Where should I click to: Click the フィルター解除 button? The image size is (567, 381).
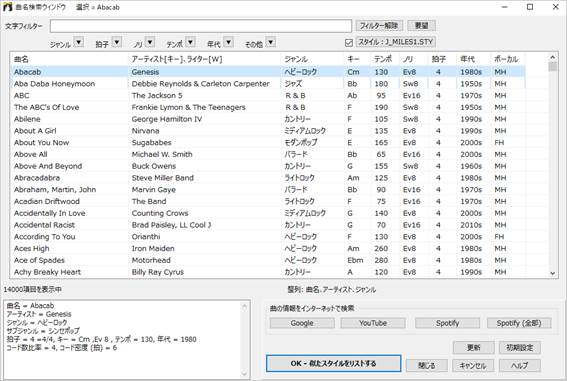tap(379, 26)
